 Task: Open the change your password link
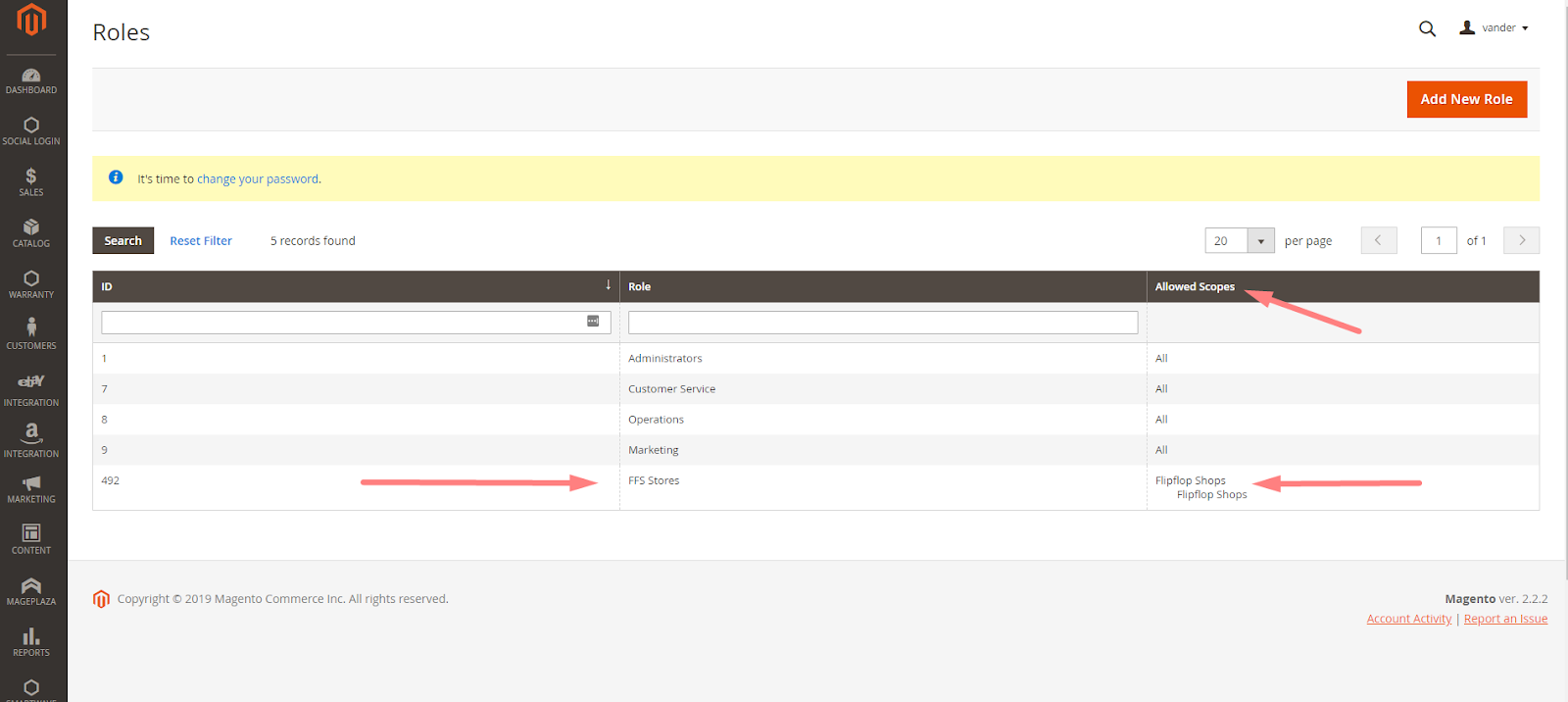point(258,178)
